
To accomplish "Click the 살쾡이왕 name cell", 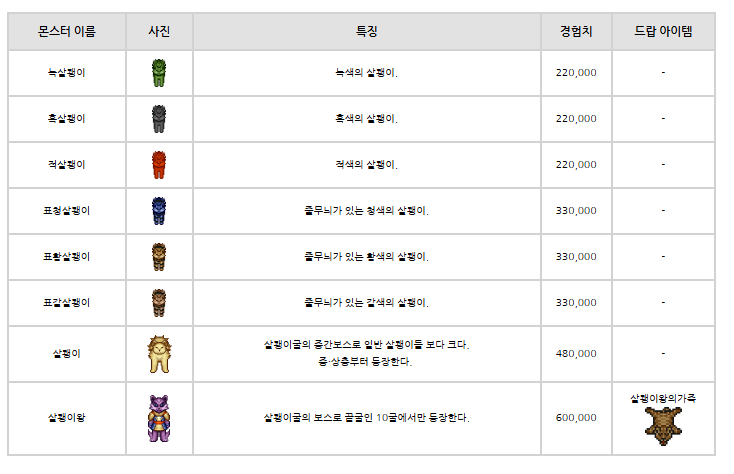I will click(x=67, y=418).
